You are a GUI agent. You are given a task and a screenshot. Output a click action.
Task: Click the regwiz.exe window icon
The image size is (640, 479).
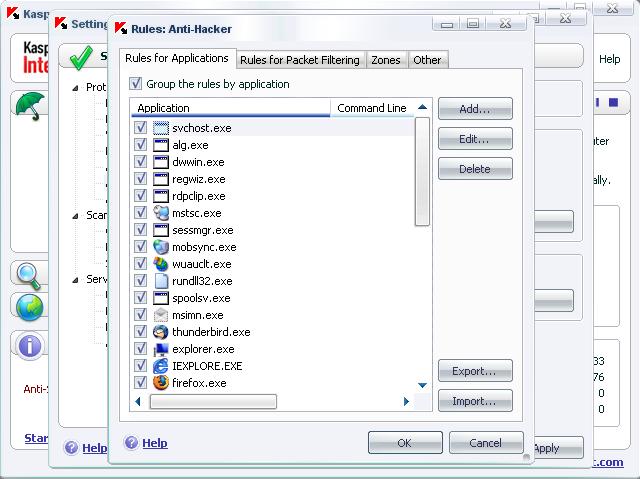[161, 179]
